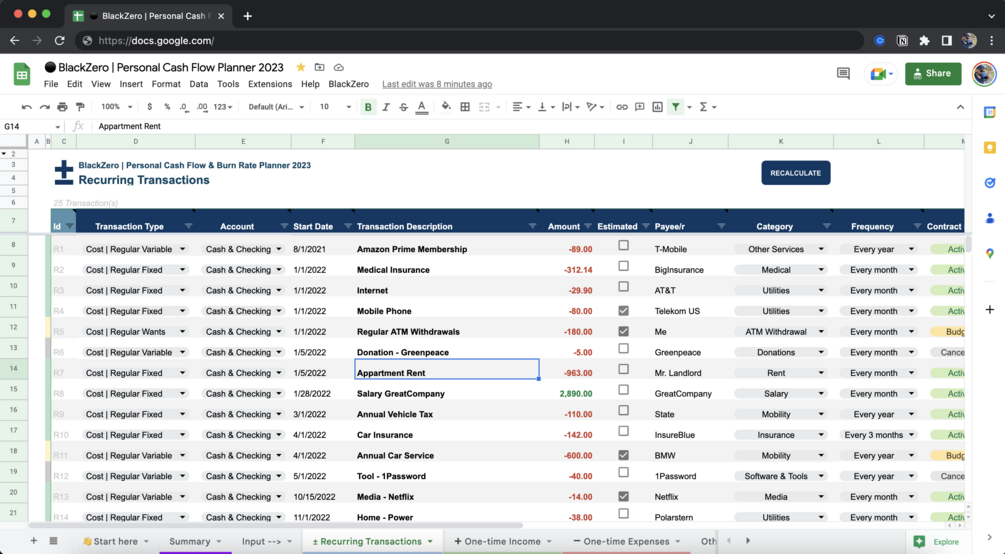
Task: Open the last edit history link
Action: click(x=437, y=84)
